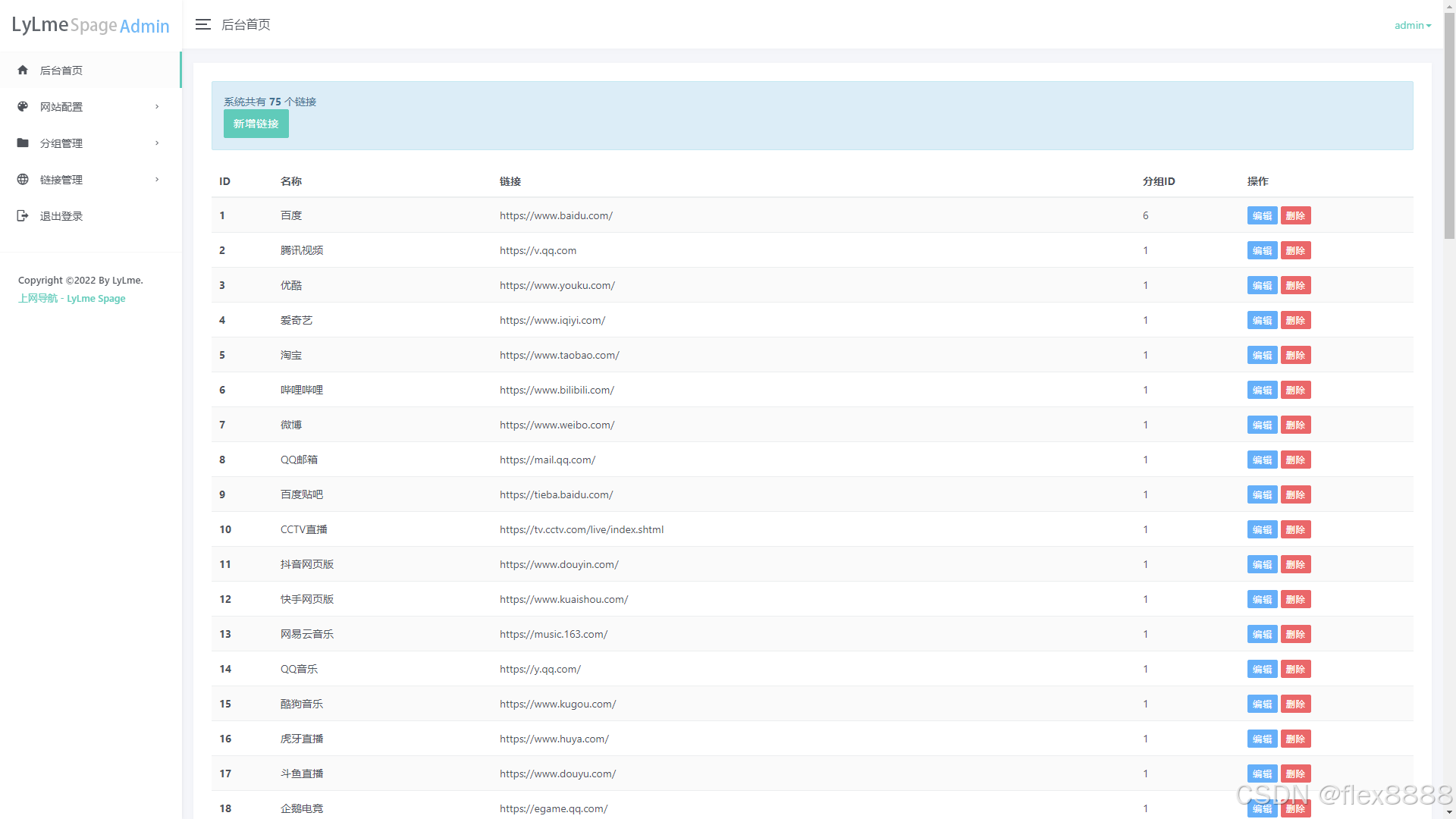Open the admin user dropdown
1456x819 pixels.
[1412, 25]
